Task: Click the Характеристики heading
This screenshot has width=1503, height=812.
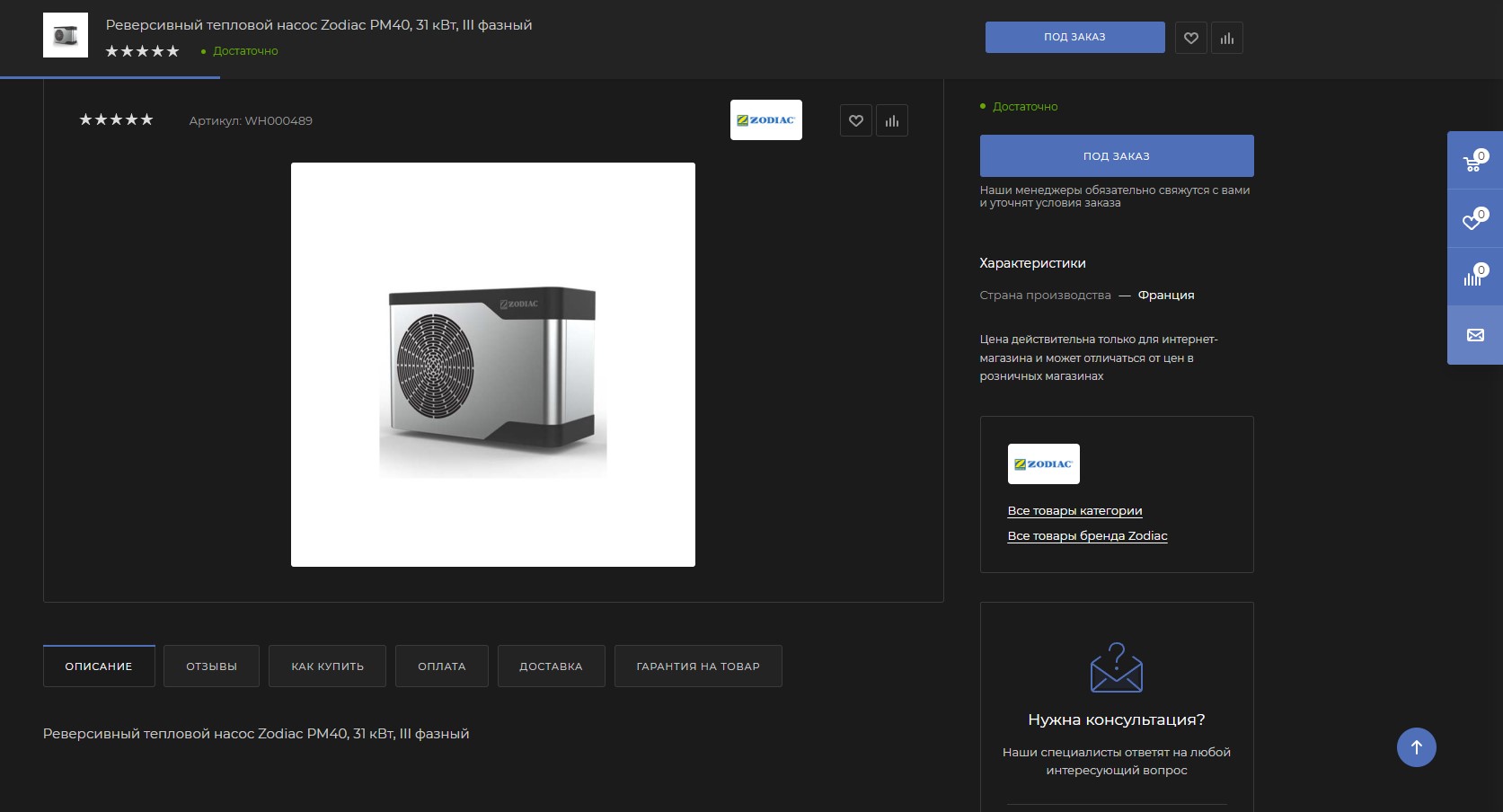Action: pyautogui.click(x=1033, y=263)
